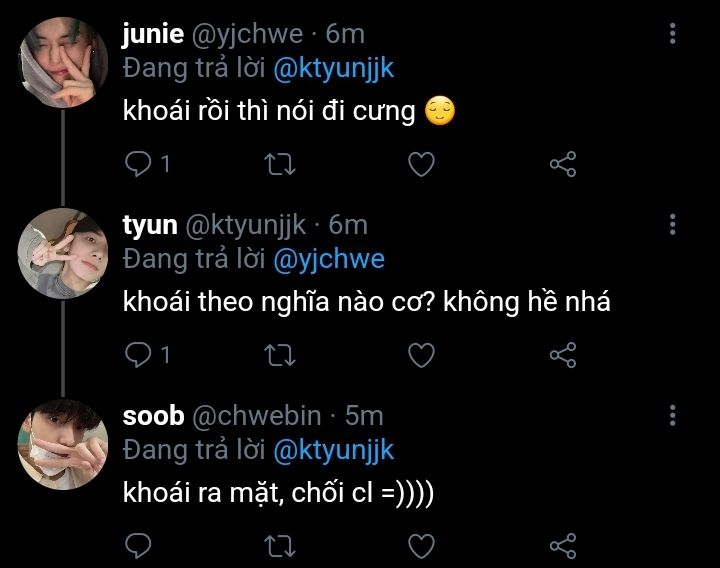Retweet junie's tweet
The height and width of the screenshot is (568, 720).
280,164
